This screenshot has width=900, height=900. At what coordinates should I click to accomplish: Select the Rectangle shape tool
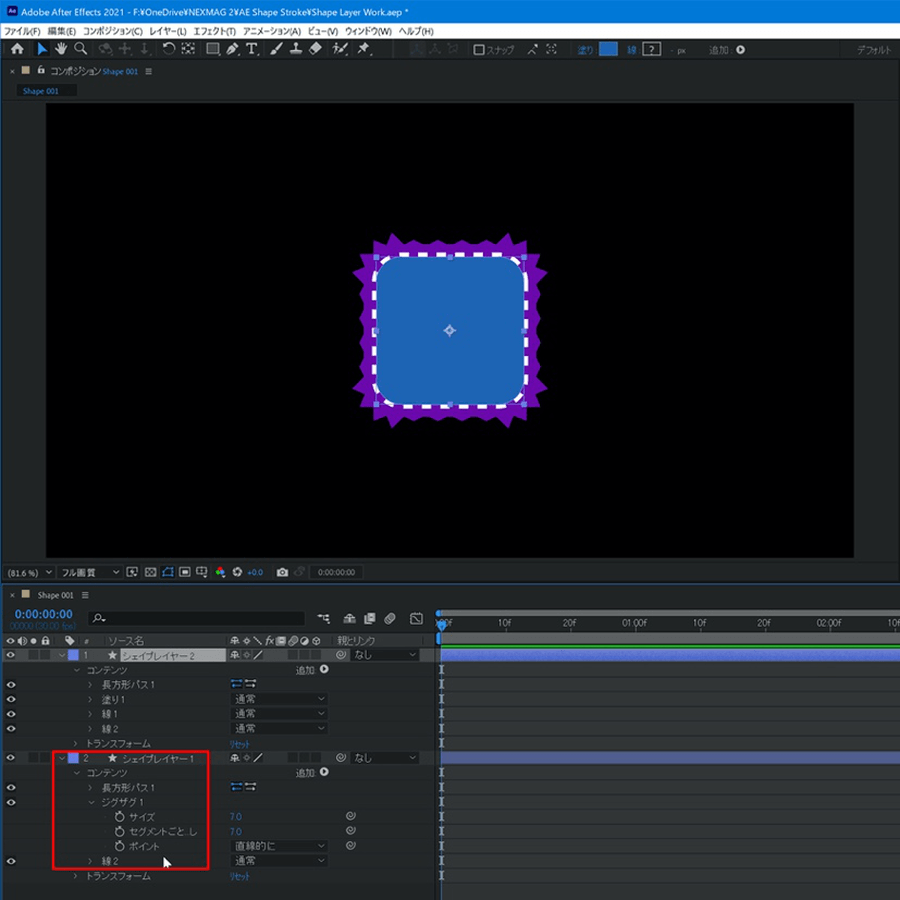(x=213, y=49)
